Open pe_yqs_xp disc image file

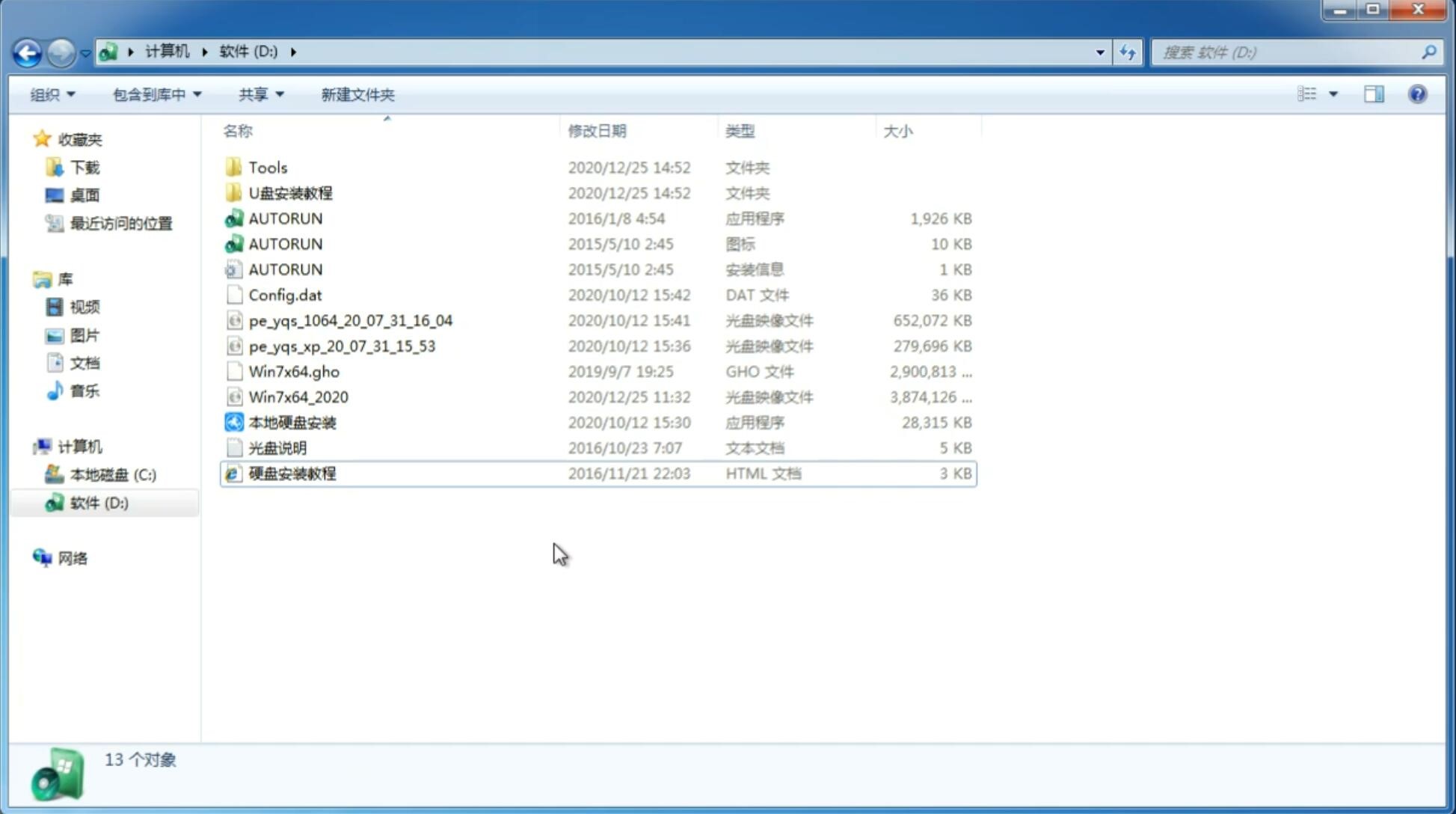pyautogui.click(x=342, y=346)
